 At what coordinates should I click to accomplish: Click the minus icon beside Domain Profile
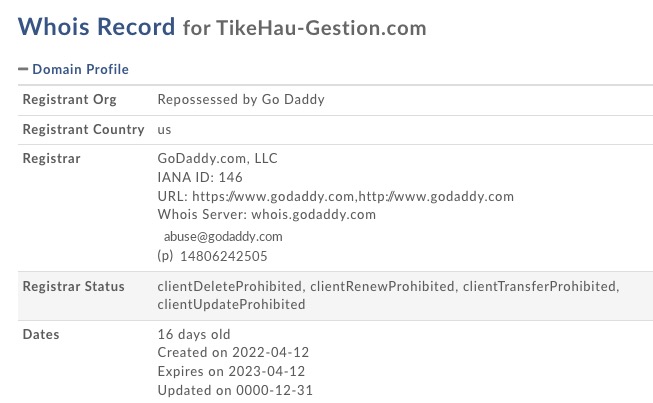[x=23, y=69]
